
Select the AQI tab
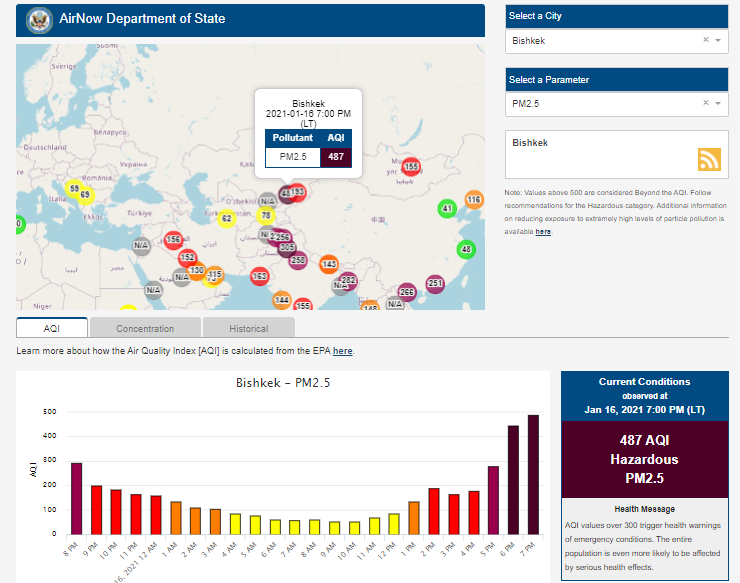pos(52,328)
